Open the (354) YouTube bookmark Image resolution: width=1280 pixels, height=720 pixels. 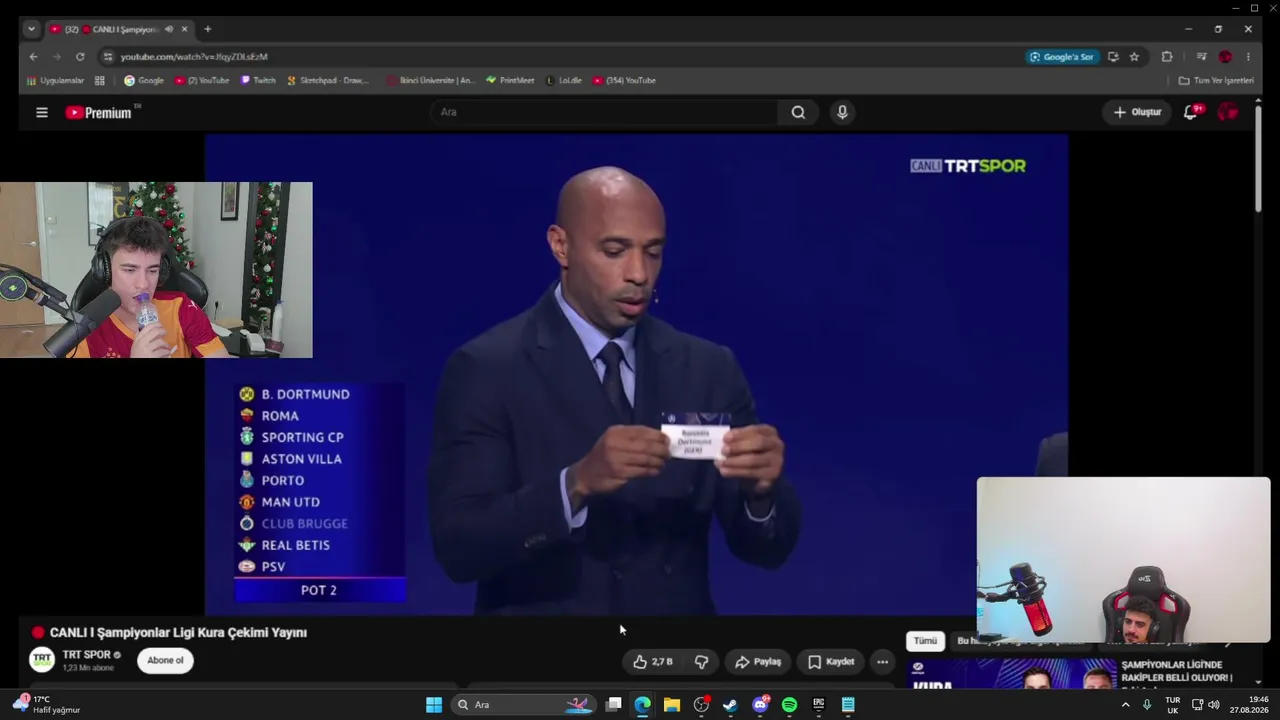click(x=624, y=81)
